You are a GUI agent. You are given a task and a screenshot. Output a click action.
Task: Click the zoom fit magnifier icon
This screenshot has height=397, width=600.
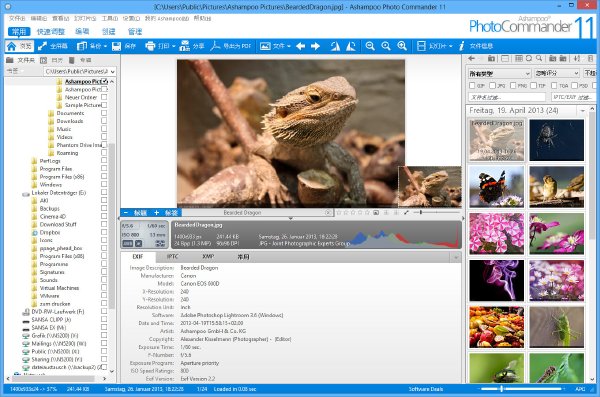tap(386, 46)
